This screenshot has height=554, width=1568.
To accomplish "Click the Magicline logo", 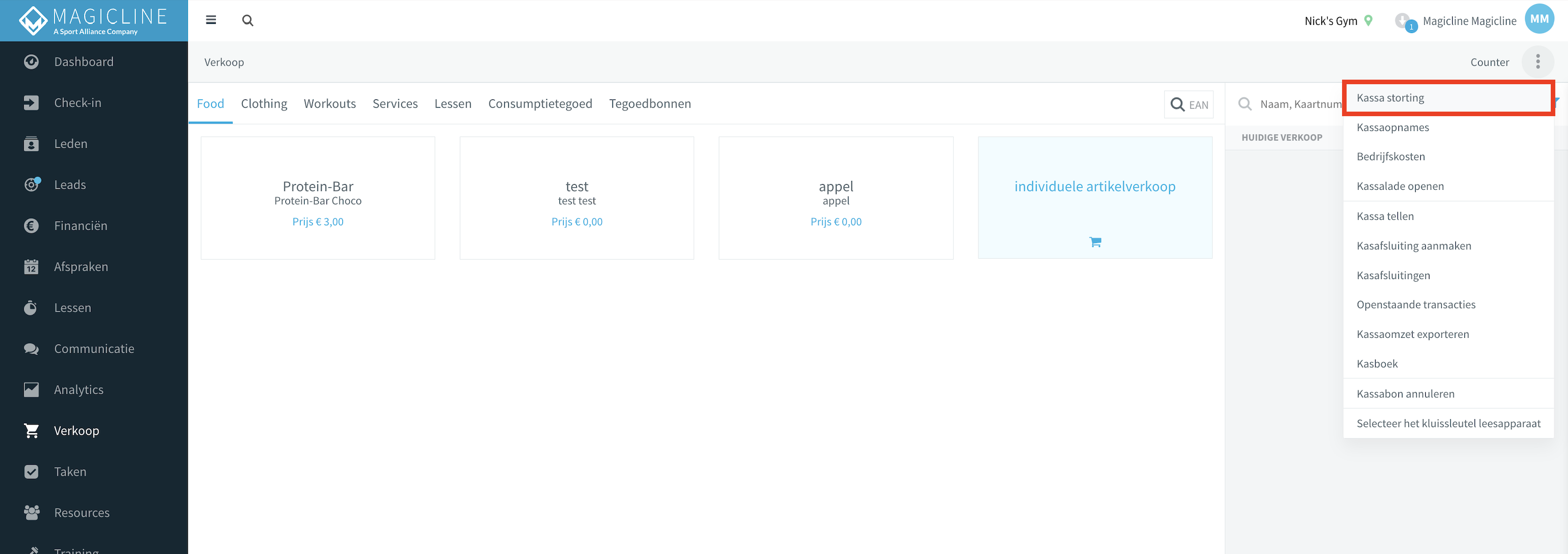I will click(93, 21).
